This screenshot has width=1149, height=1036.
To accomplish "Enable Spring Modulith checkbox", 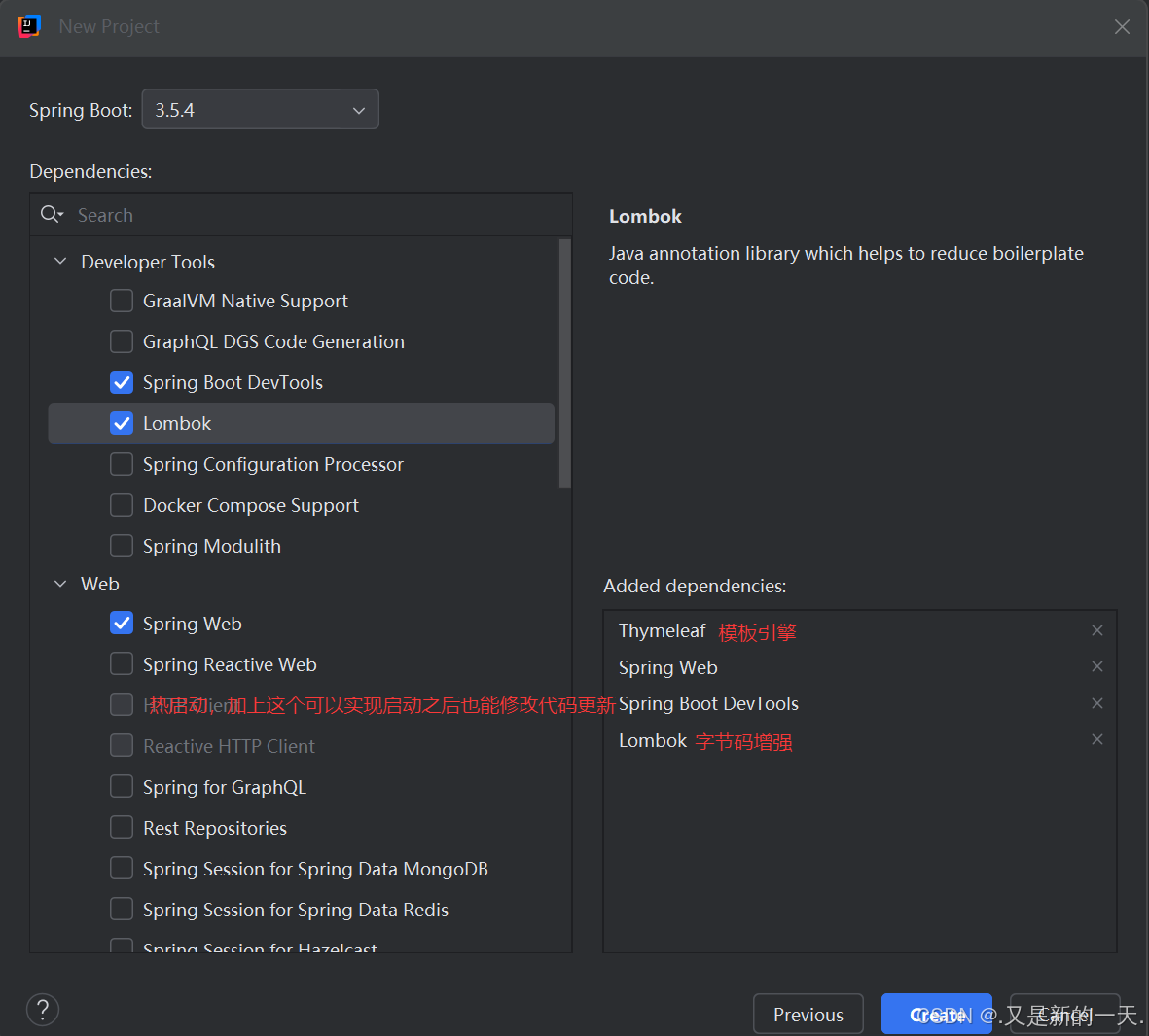I will (122, 546).
